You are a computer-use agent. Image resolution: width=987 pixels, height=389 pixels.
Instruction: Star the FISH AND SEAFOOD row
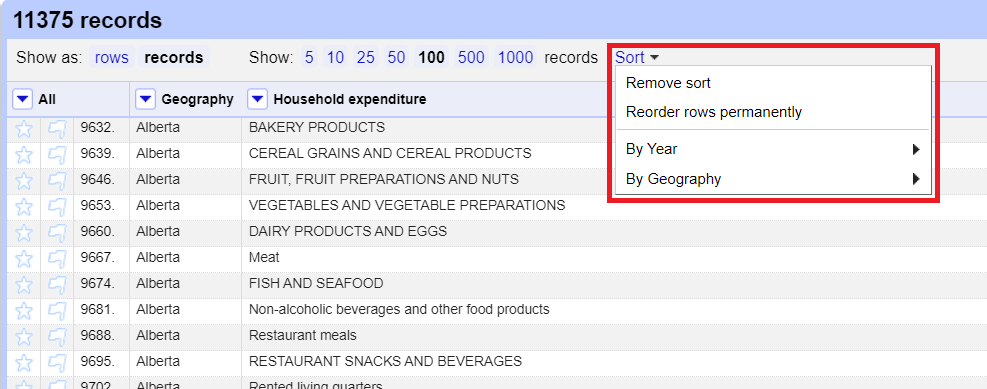pos(23,285)
